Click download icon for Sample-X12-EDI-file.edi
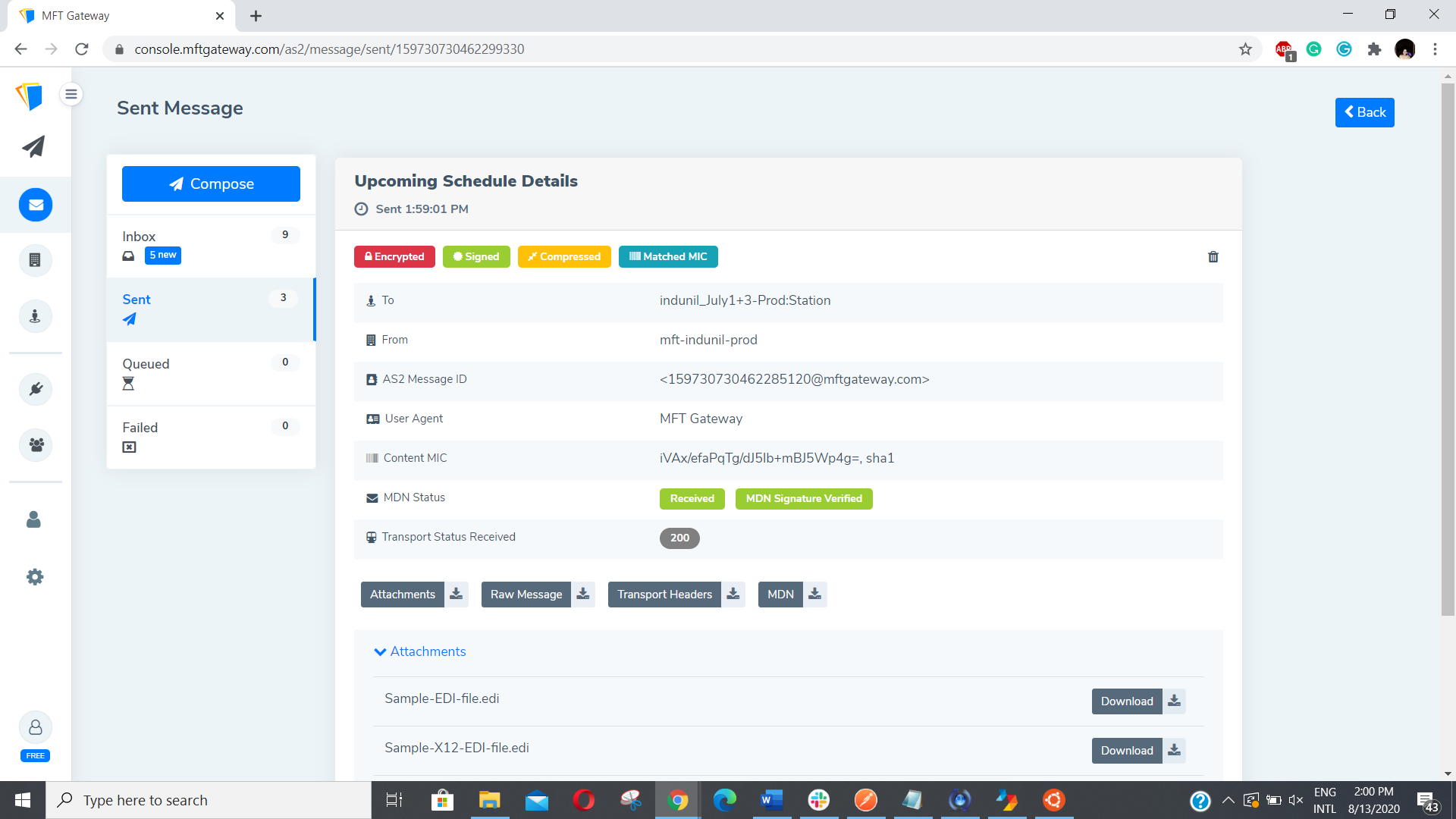 [1174, 750]
